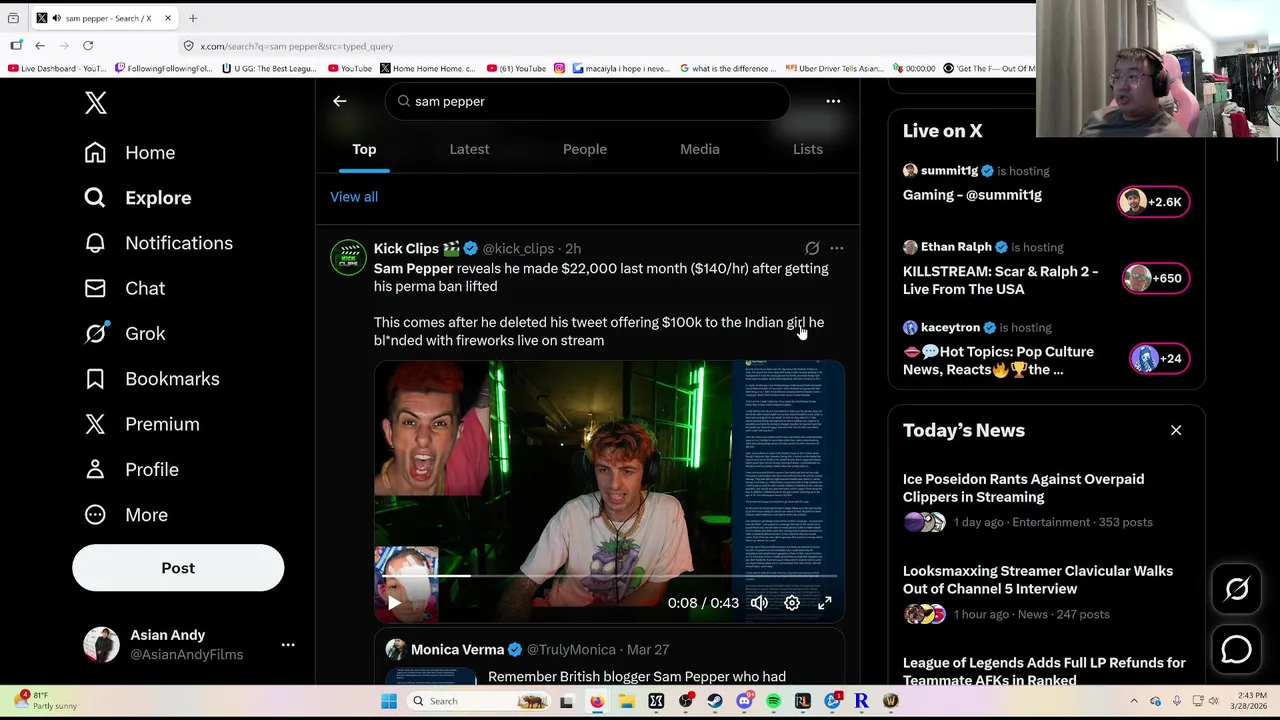The width and height of the screenshot is (1280, 720).
Task: Mute the video volume
Action: coord(759,603)
